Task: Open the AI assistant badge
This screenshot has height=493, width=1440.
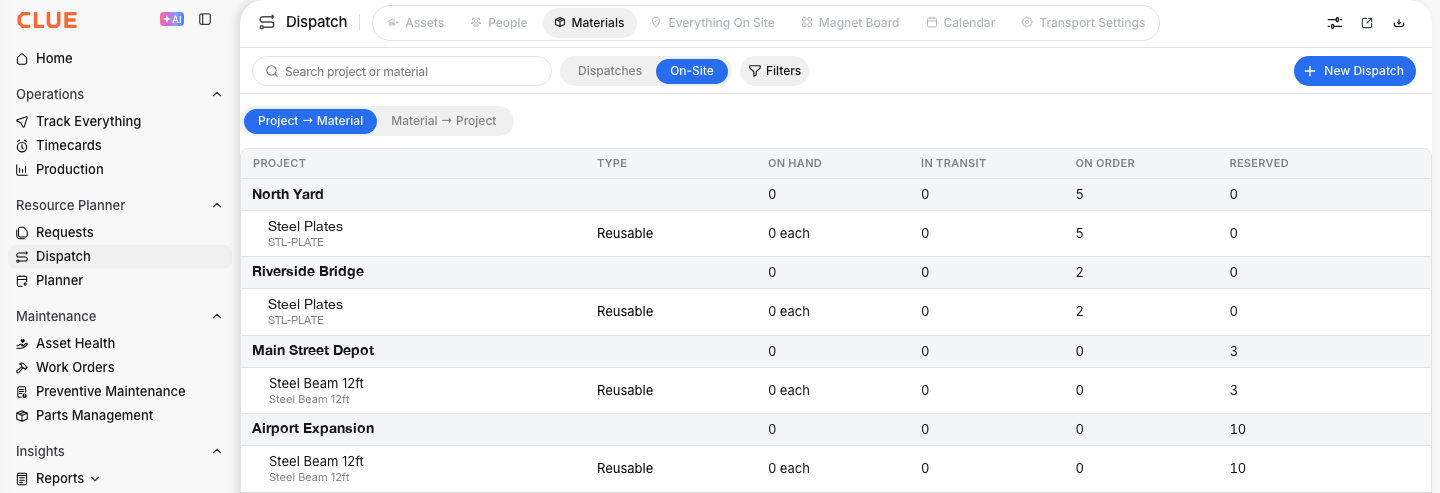Action: (172, 19)
